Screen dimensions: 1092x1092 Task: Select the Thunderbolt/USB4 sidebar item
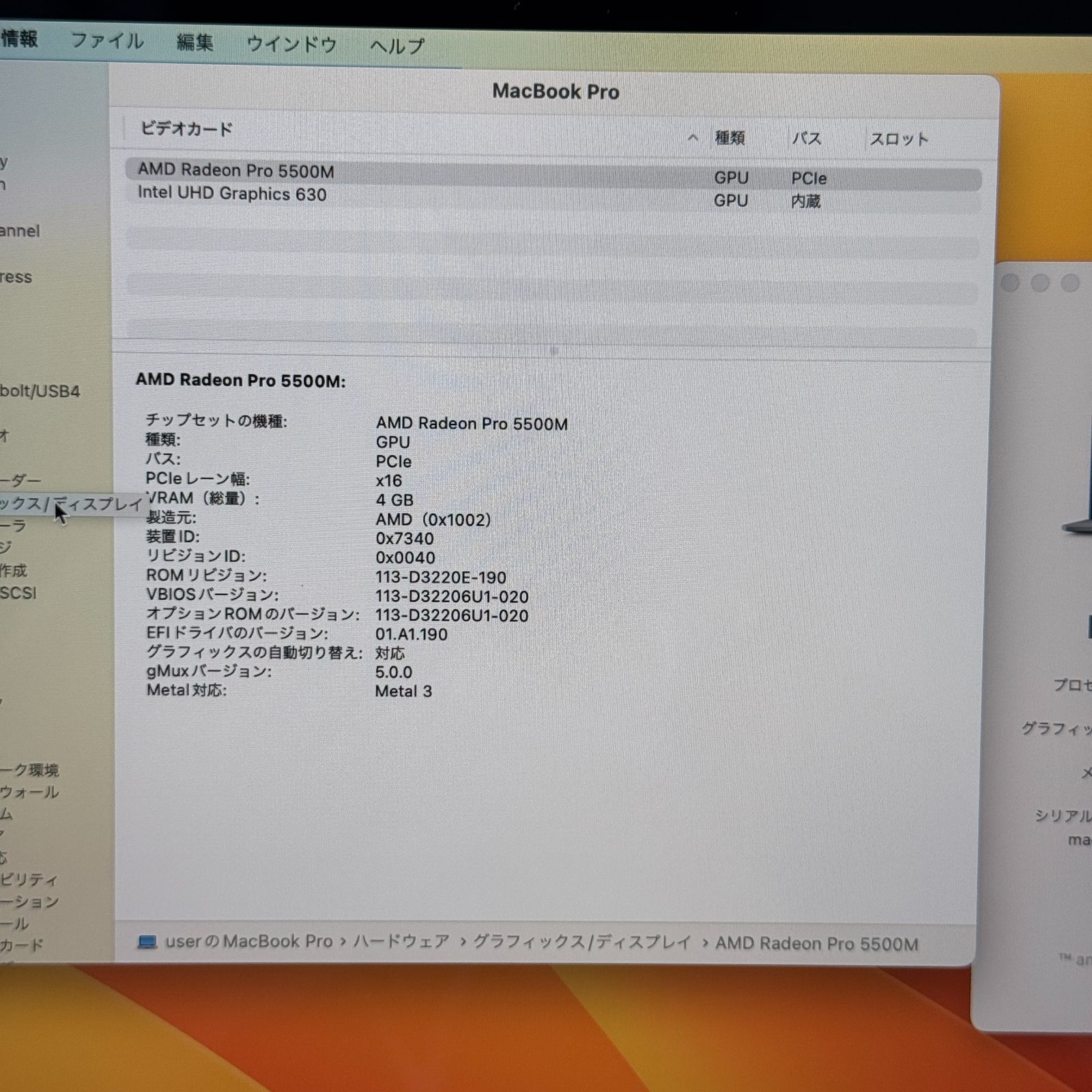click(40, 391)
